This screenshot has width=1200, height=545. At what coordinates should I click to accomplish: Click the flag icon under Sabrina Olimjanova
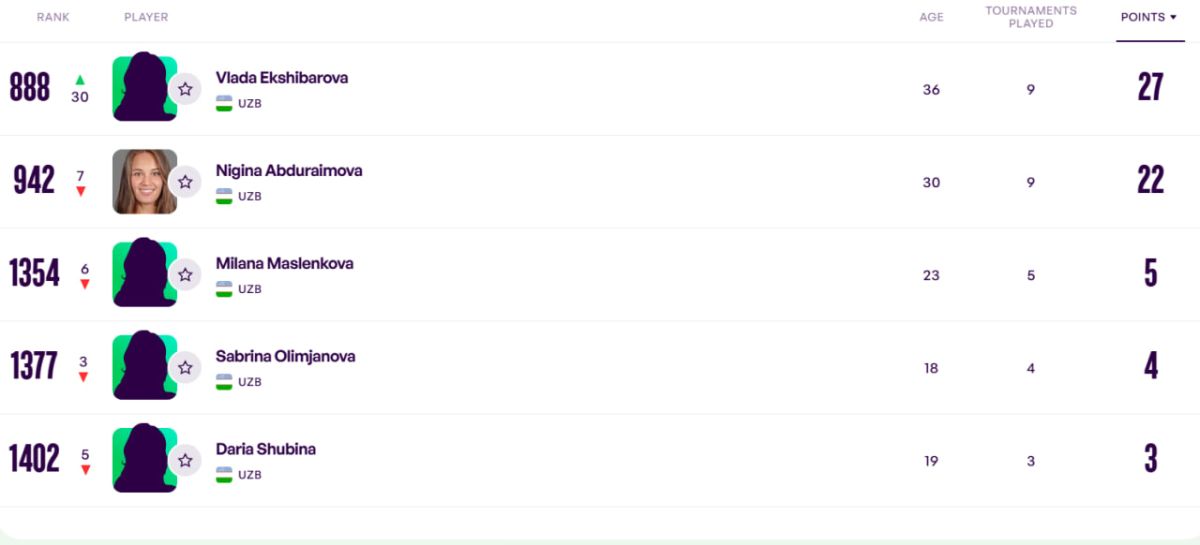[x=224, y=382]
